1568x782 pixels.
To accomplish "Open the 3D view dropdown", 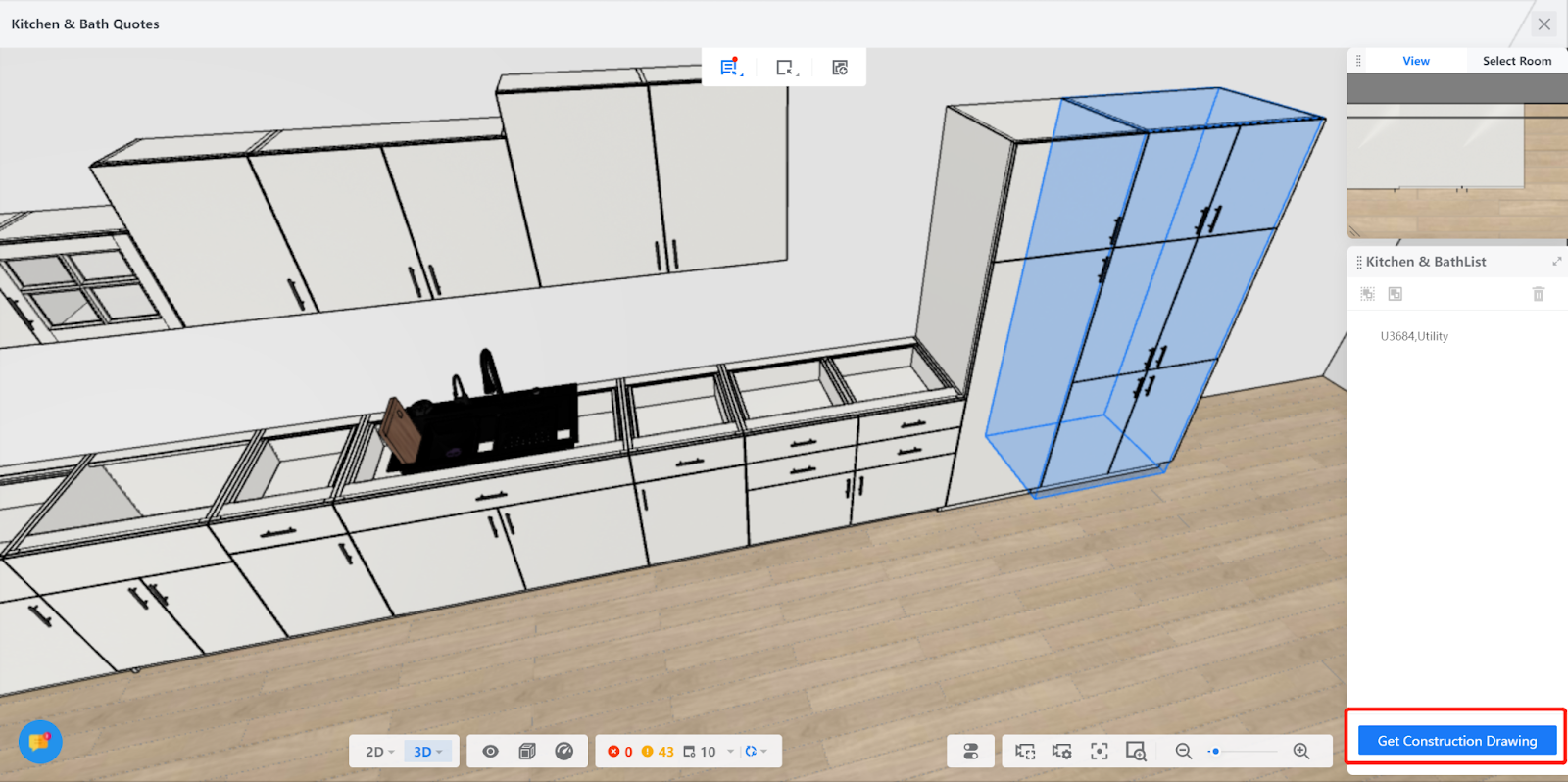I will pos(427,752).
